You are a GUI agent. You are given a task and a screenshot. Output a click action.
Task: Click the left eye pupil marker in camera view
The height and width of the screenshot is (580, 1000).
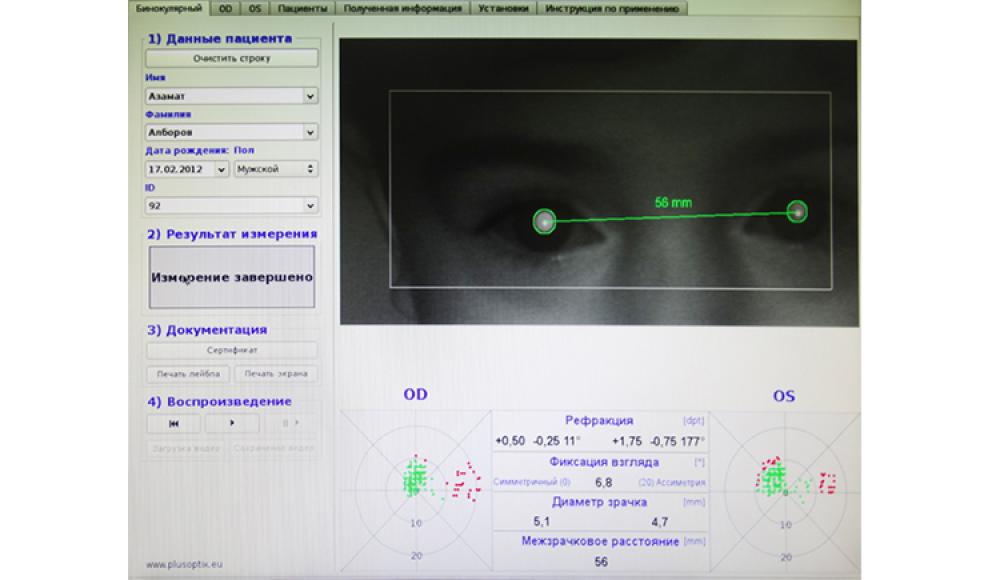coord(797,211)
